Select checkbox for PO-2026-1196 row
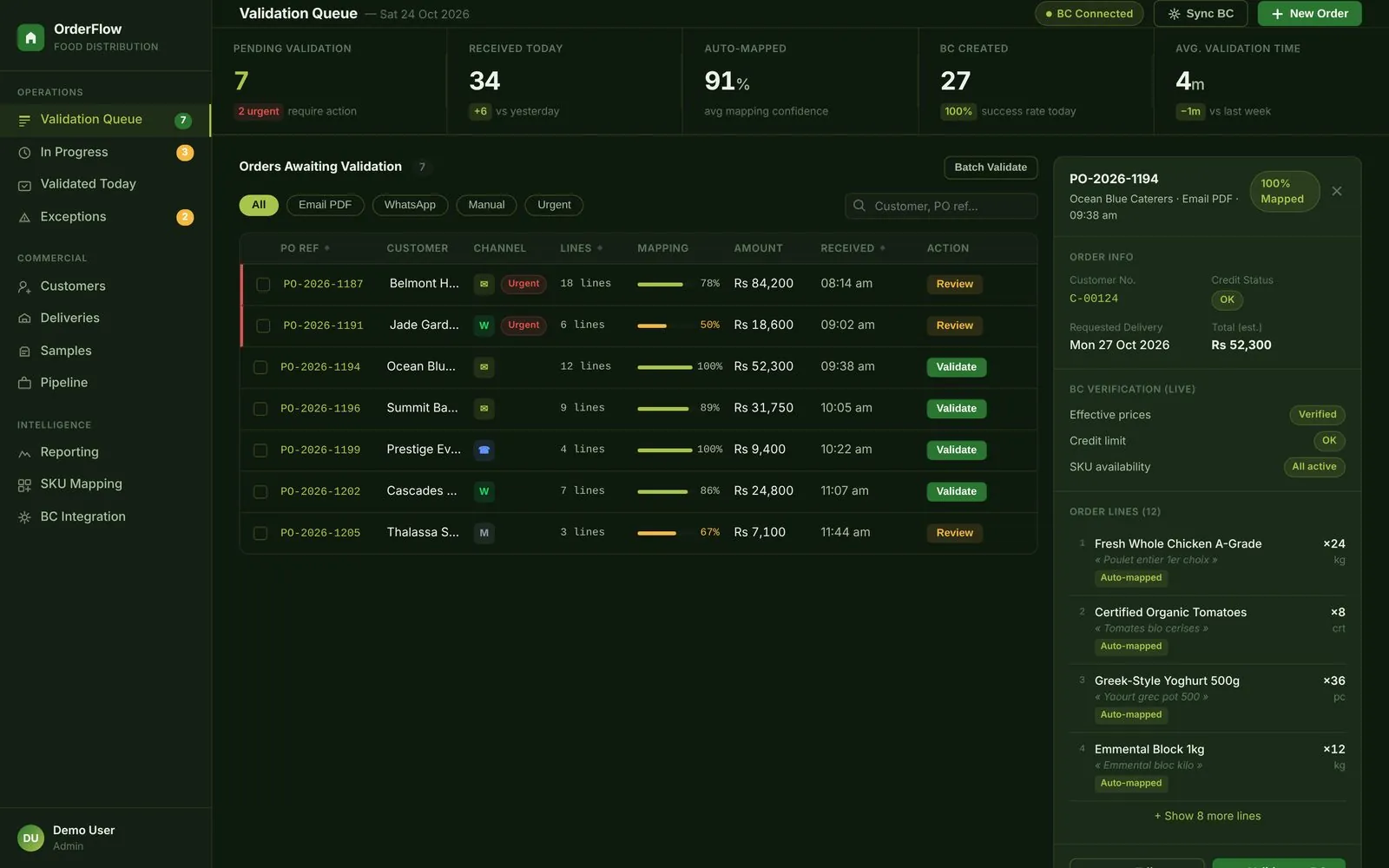The image size is (1389, 868). coord(260,409)
